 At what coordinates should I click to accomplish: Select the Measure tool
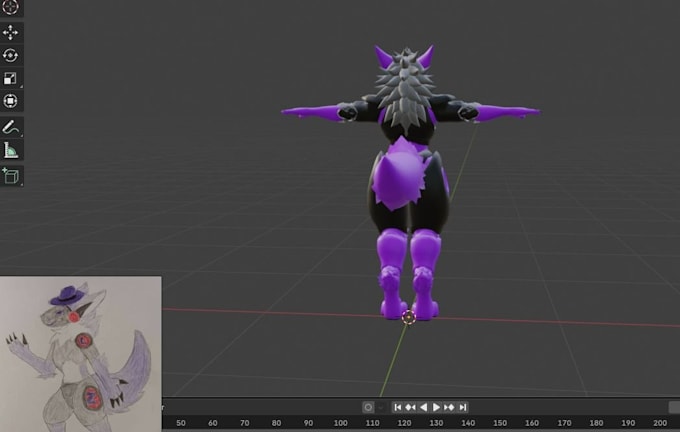10,151
